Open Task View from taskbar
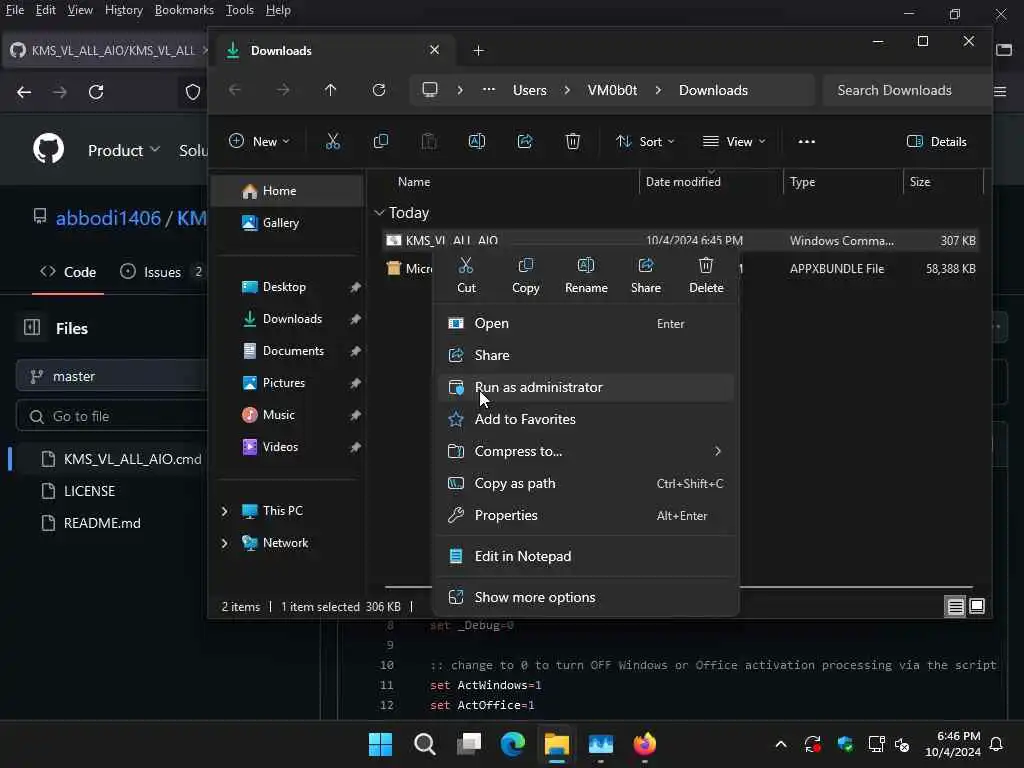The height and width of the screenshot is (768, 1024). click(469, 744)
